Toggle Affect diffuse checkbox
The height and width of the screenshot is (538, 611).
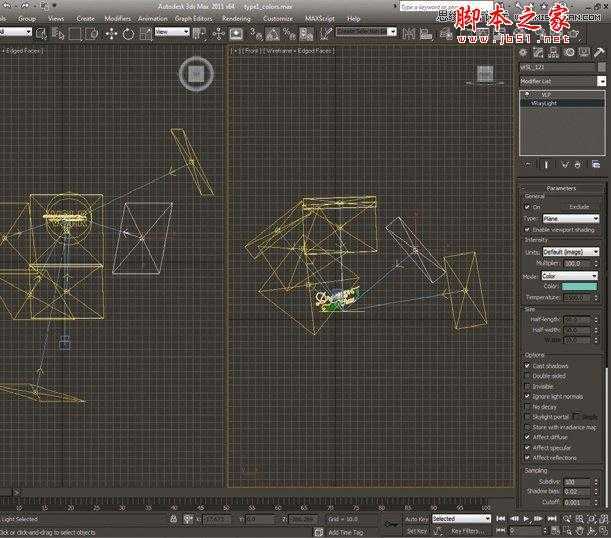527,437
